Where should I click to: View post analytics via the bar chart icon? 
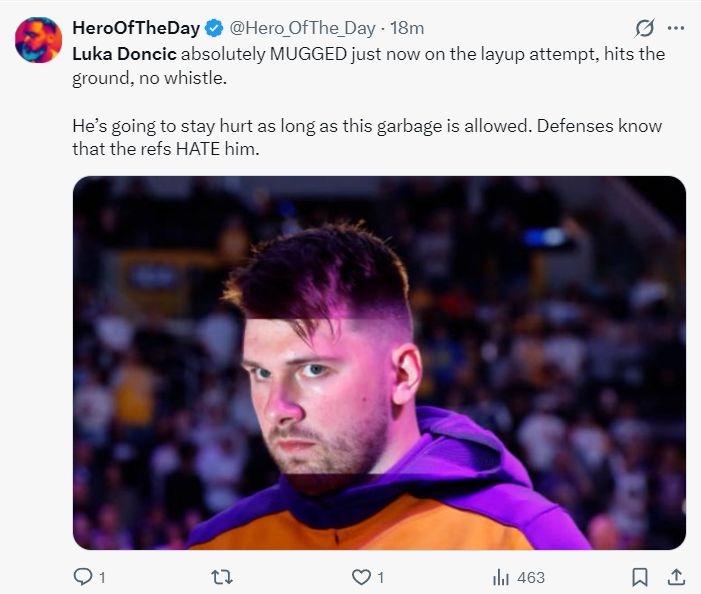tap(502, 577)
